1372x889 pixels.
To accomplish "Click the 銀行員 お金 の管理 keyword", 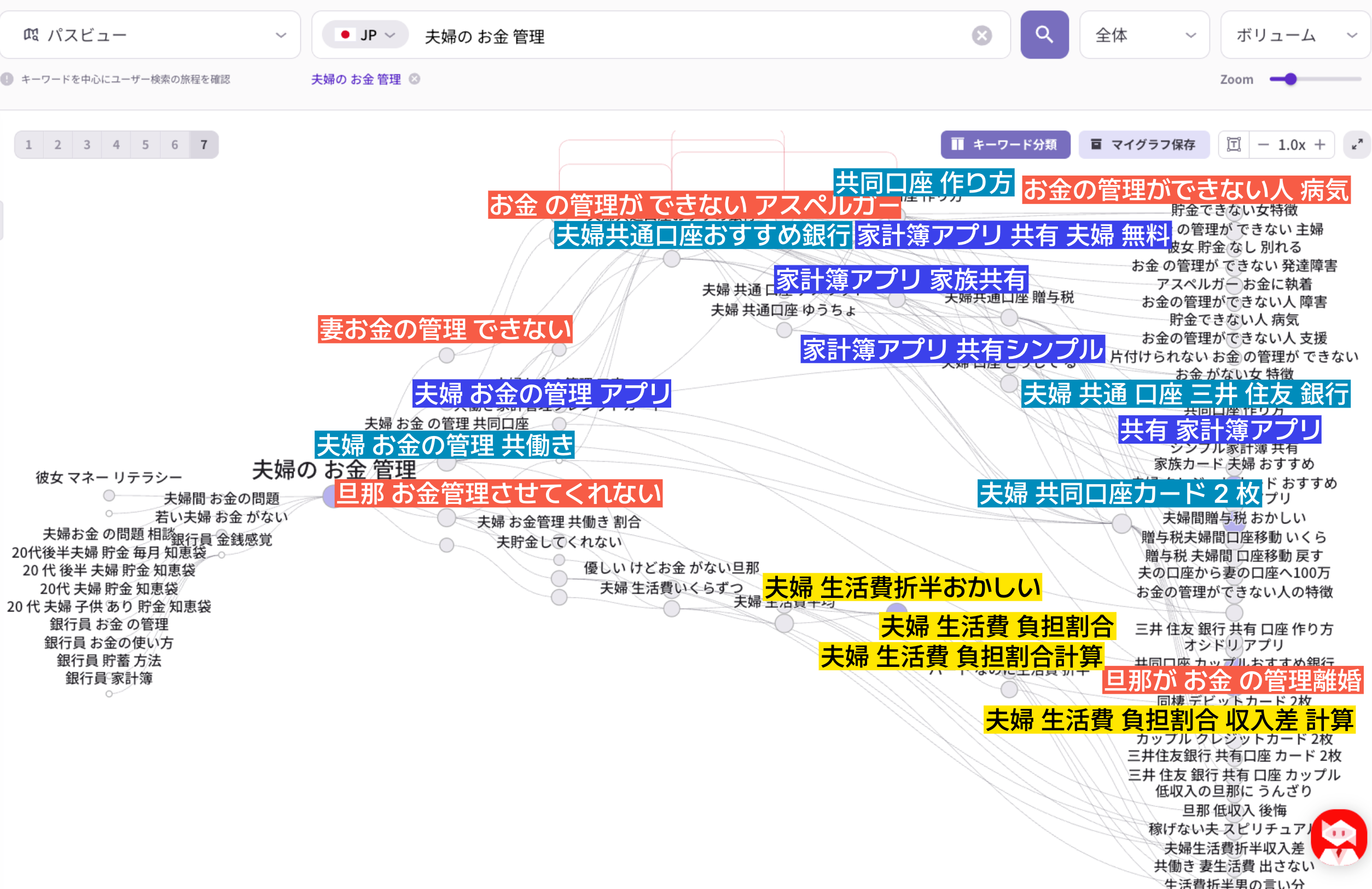I will (x=109, y=624).
